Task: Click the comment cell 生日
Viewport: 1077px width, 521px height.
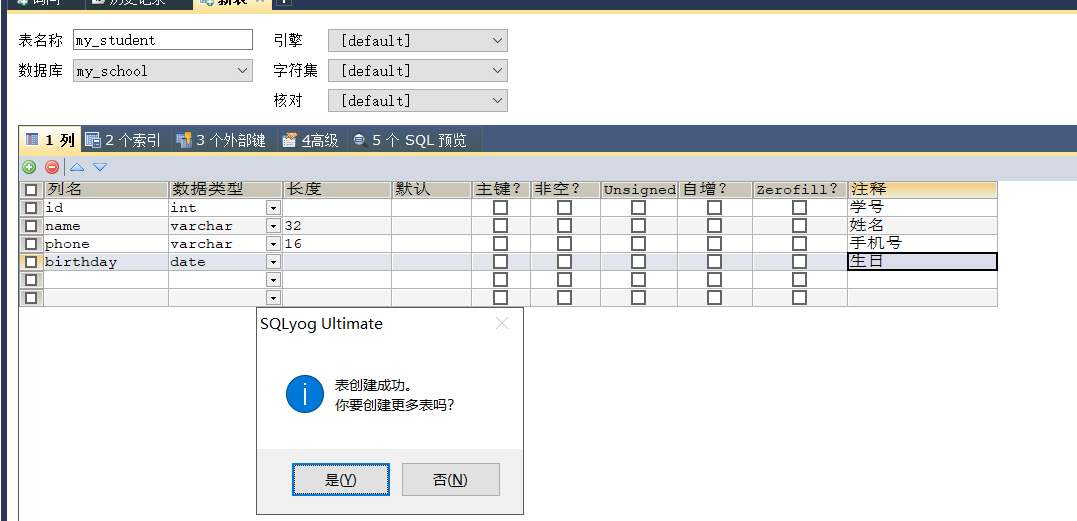Action: click(x=922, y=262)
